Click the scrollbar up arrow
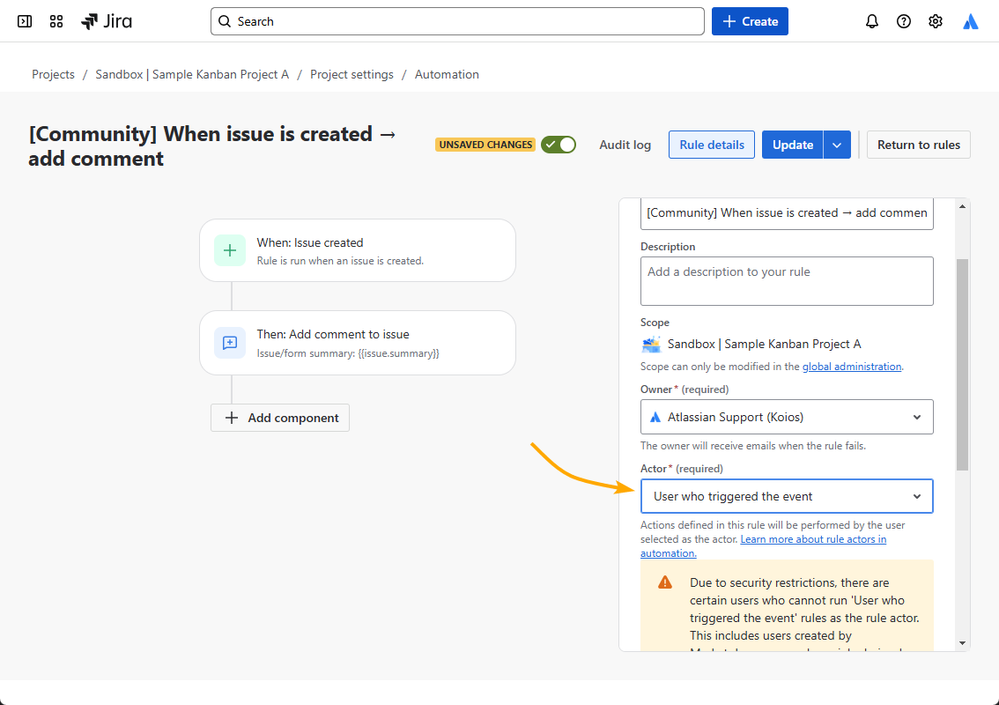999x705 pixels. point(962,206)
